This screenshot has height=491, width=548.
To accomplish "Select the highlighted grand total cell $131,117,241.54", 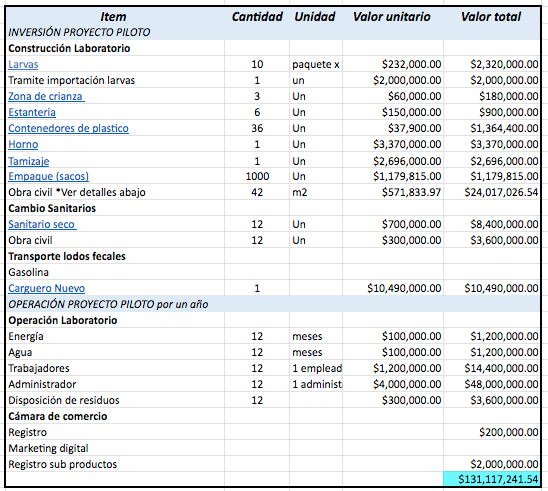I will 491,479.
